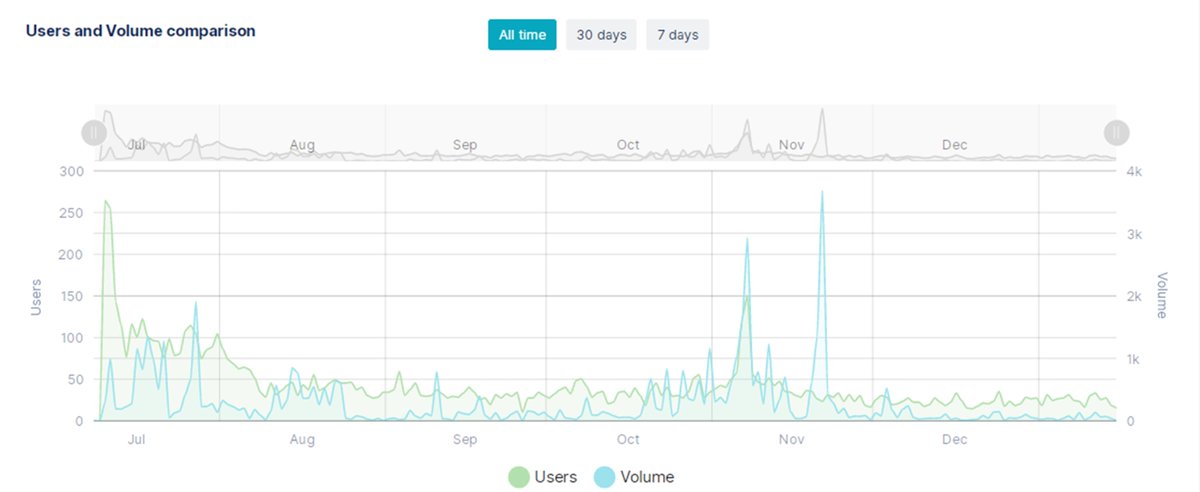Click the tallest Volume peak in November
The image size is (1200, 492).
click(x=822, y=192)
